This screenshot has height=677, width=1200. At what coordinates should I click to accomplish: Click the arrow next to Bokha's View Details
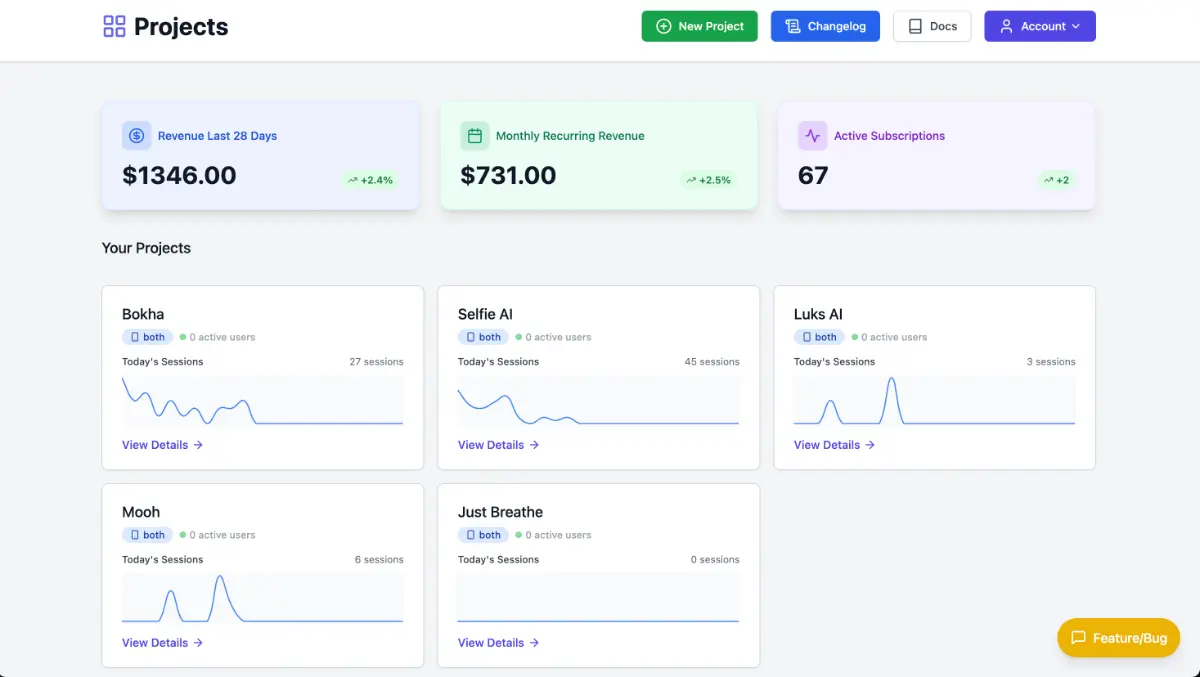click(198, 445)
